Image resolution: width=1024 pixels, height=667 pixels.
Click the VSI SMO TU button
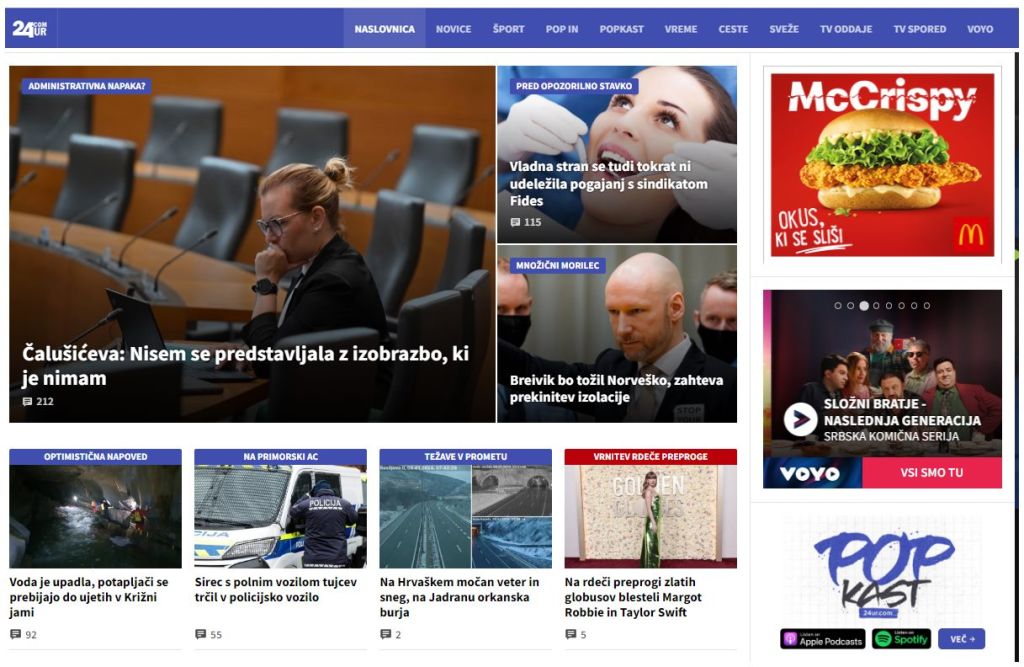tap(931, 472)
